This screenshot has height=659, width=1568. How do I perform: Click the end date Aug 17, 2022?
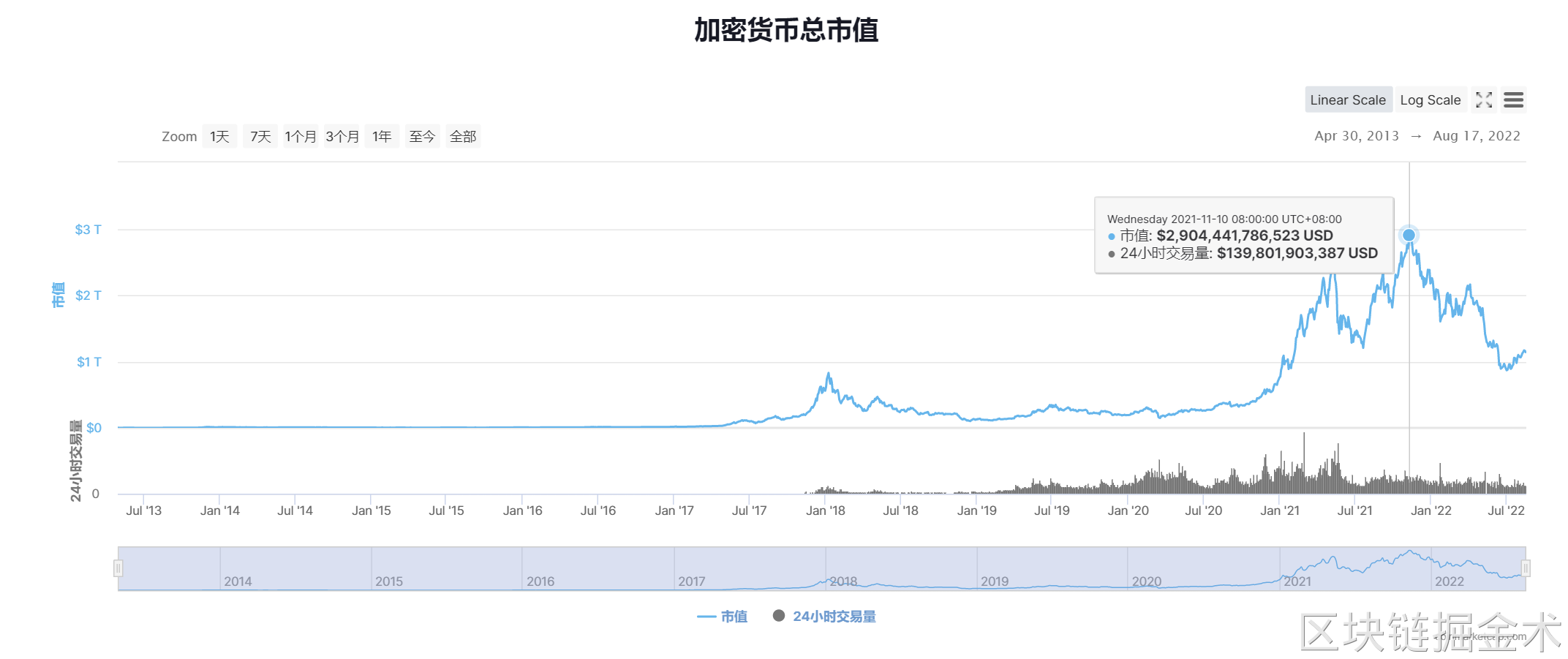(x=1477, y=136)
